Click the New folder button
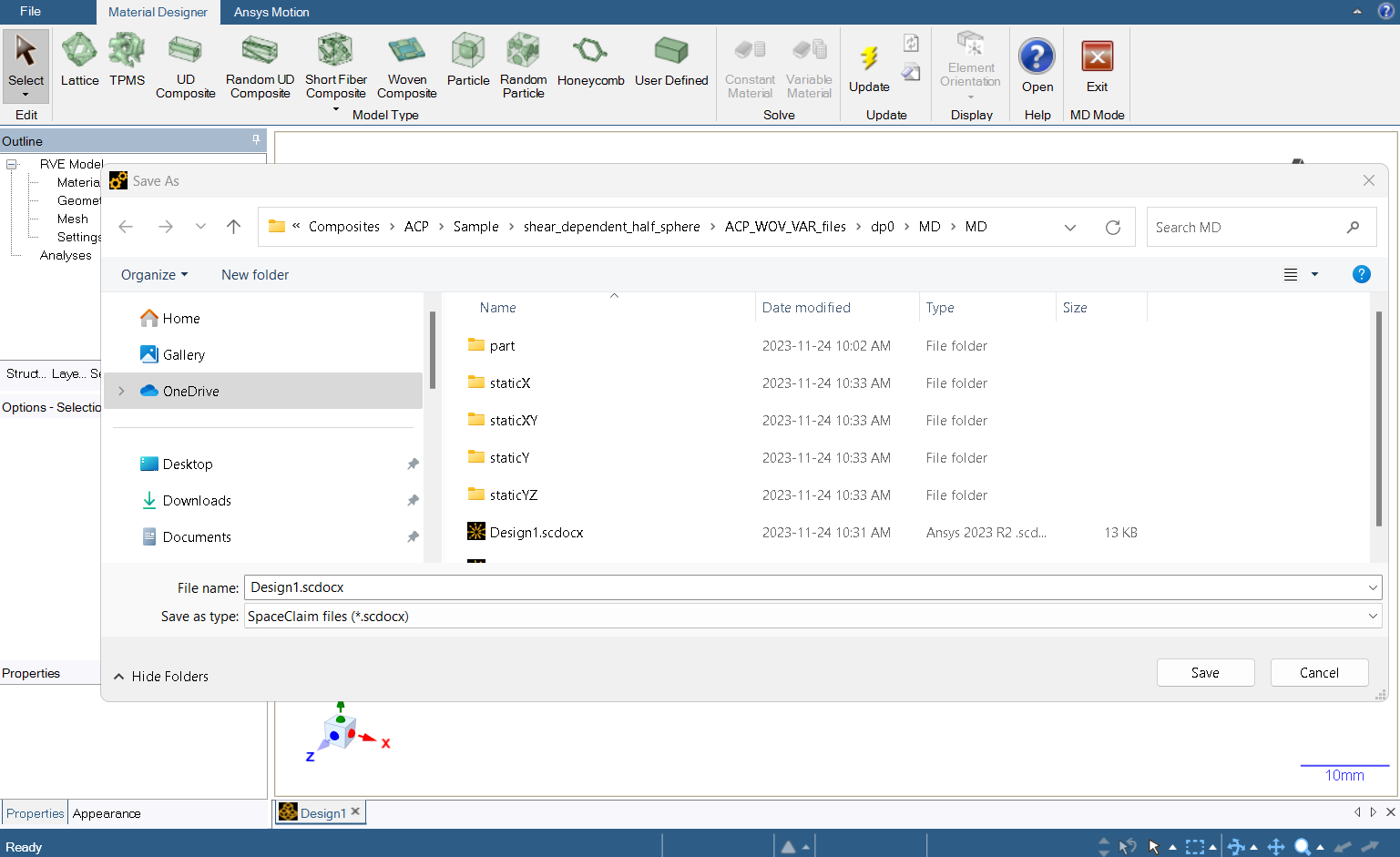 pos(255,275)
